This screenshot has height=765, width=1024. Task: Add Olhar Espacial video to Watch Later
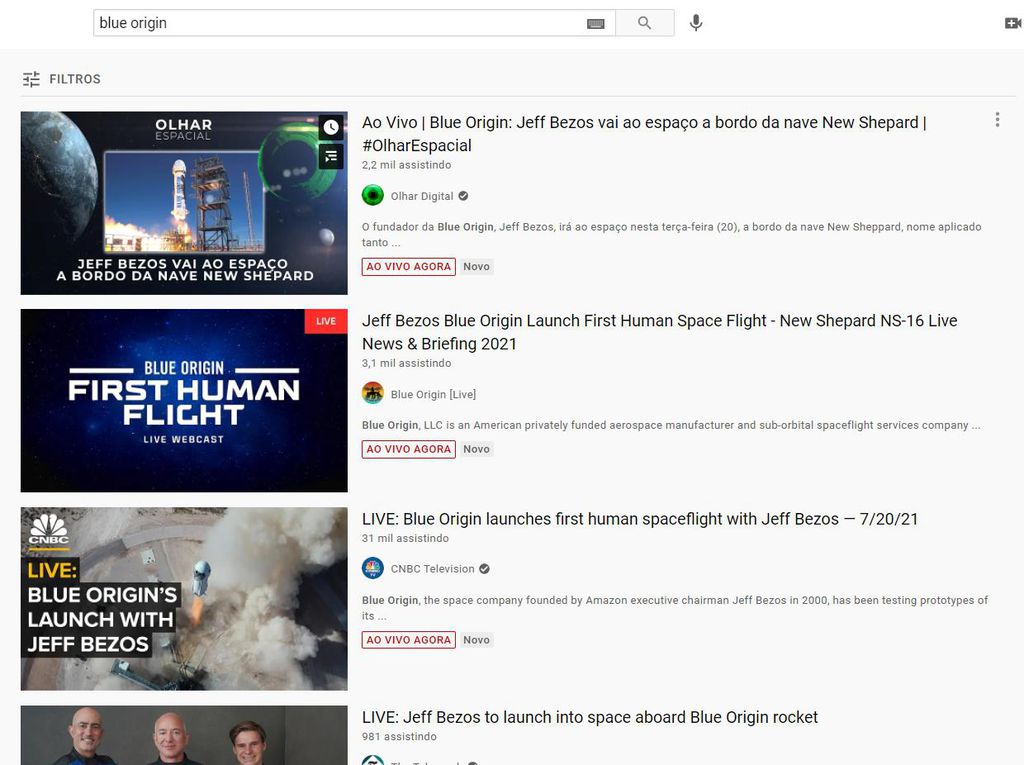coord(331,127)
